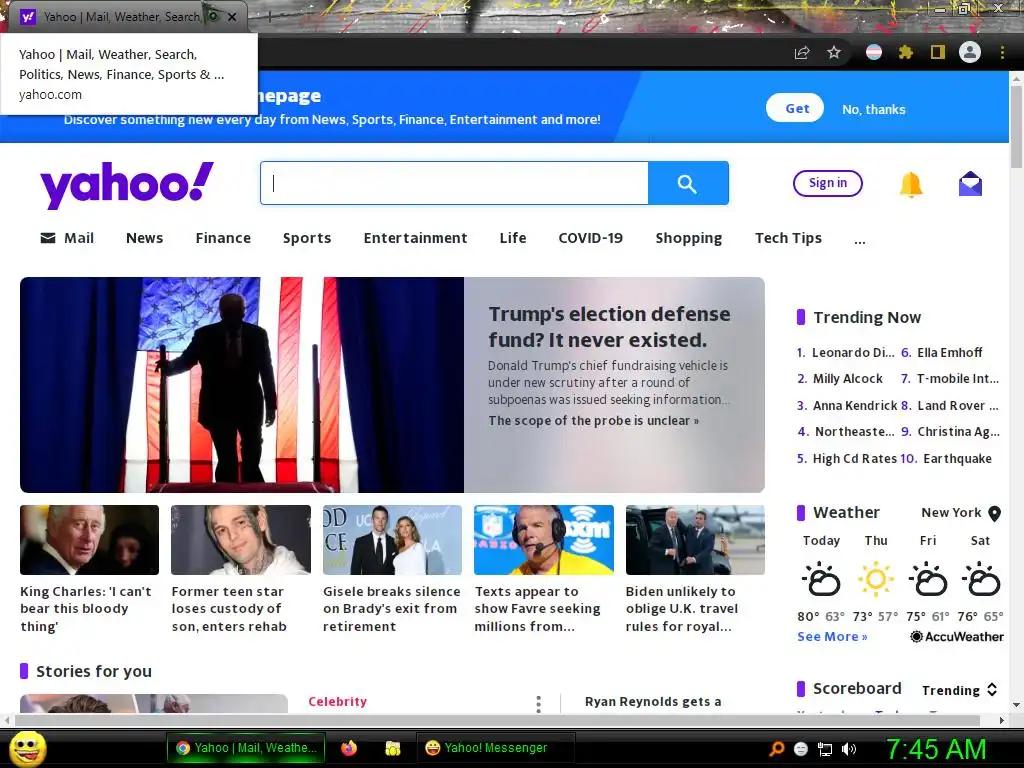This screenshot has width=1024, height=768.
Task: Launch Firefox from the taskbar
Action: [349, 748]
